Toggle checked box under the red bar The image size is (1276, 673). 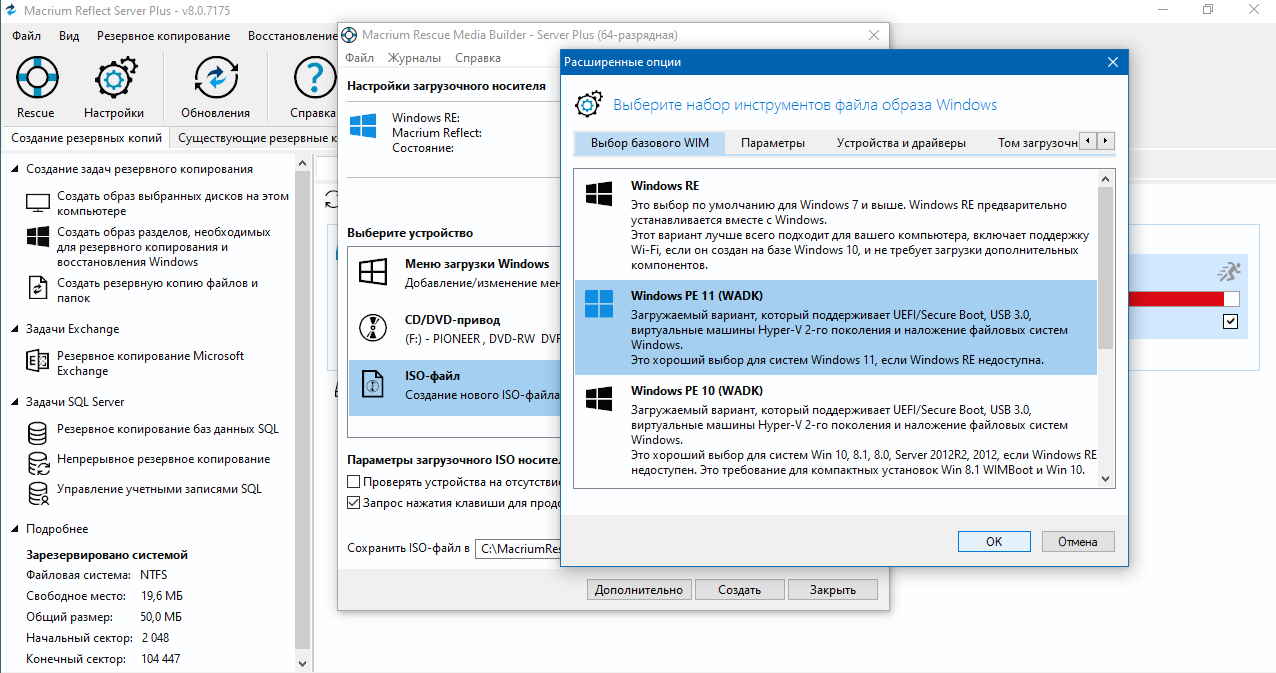point(1230,322)
